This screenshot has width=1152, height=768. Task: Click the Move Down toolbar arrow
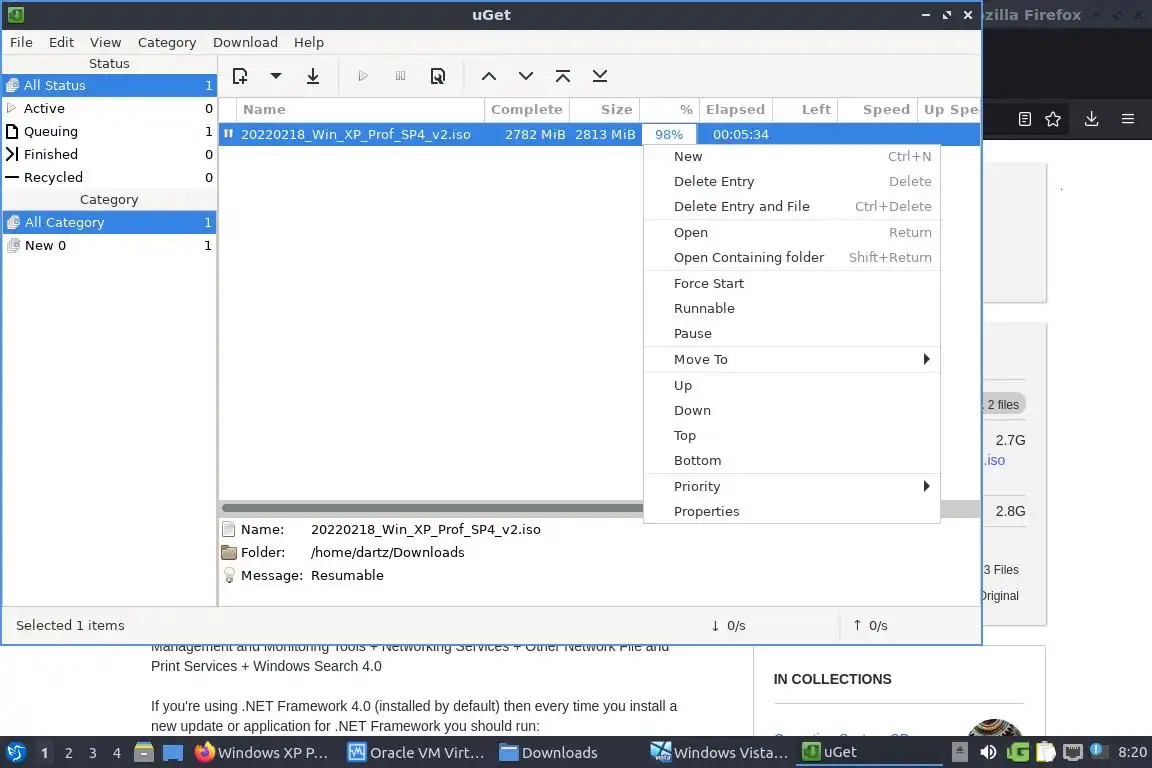pyautogui.click(x=526, y=76)
